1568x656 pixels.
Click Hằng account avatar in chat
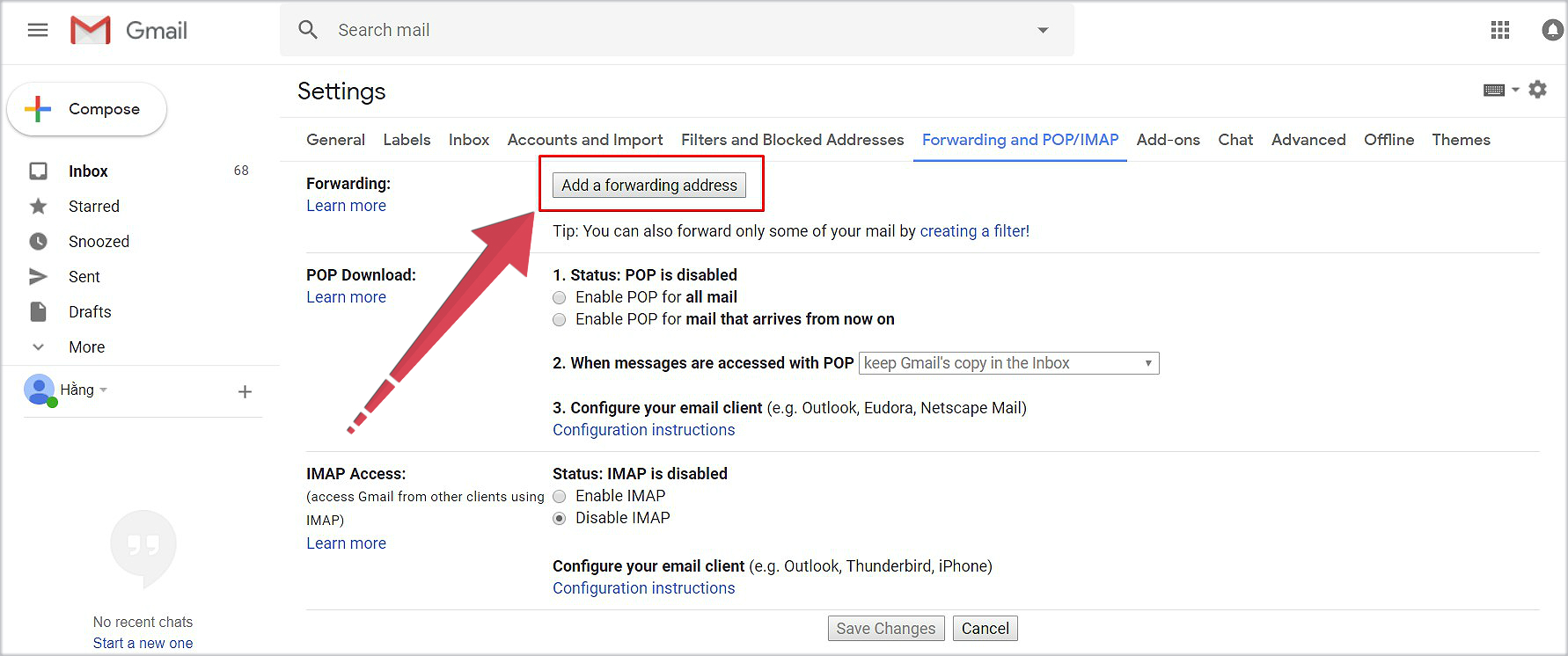coord(40,389)
